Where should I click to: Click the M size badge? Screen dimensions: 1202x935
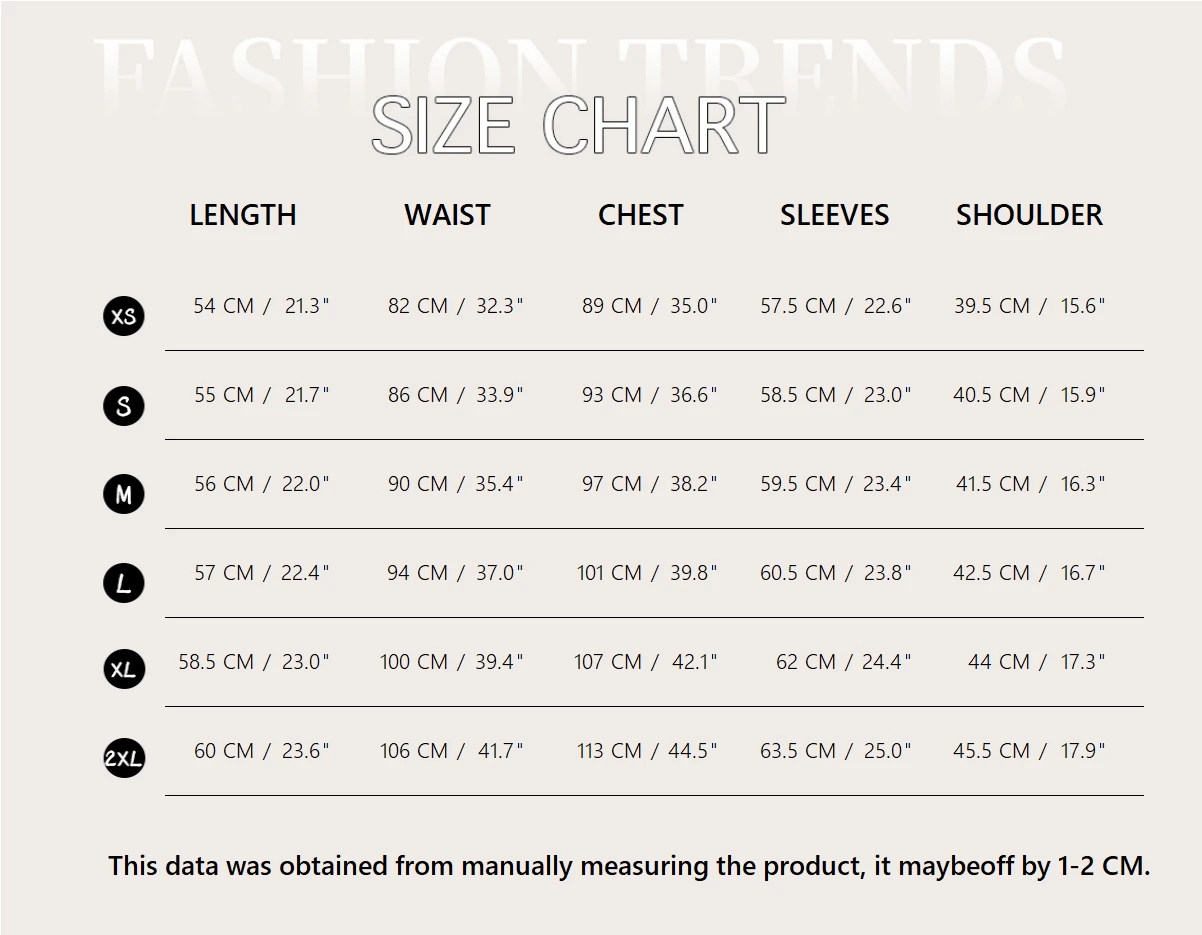(x=124, y=494)
